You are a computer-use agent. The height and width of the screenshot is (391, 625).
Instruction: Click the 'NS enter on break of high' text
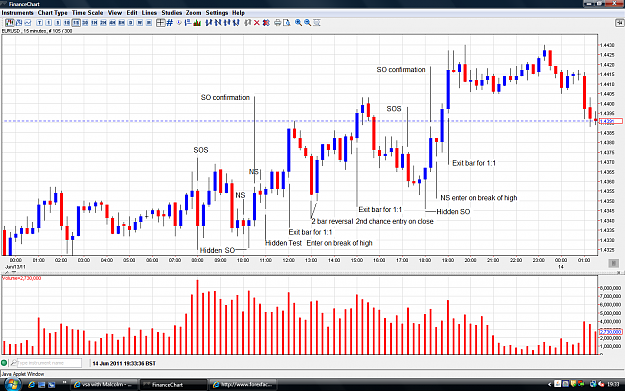(x=478, y=198)
